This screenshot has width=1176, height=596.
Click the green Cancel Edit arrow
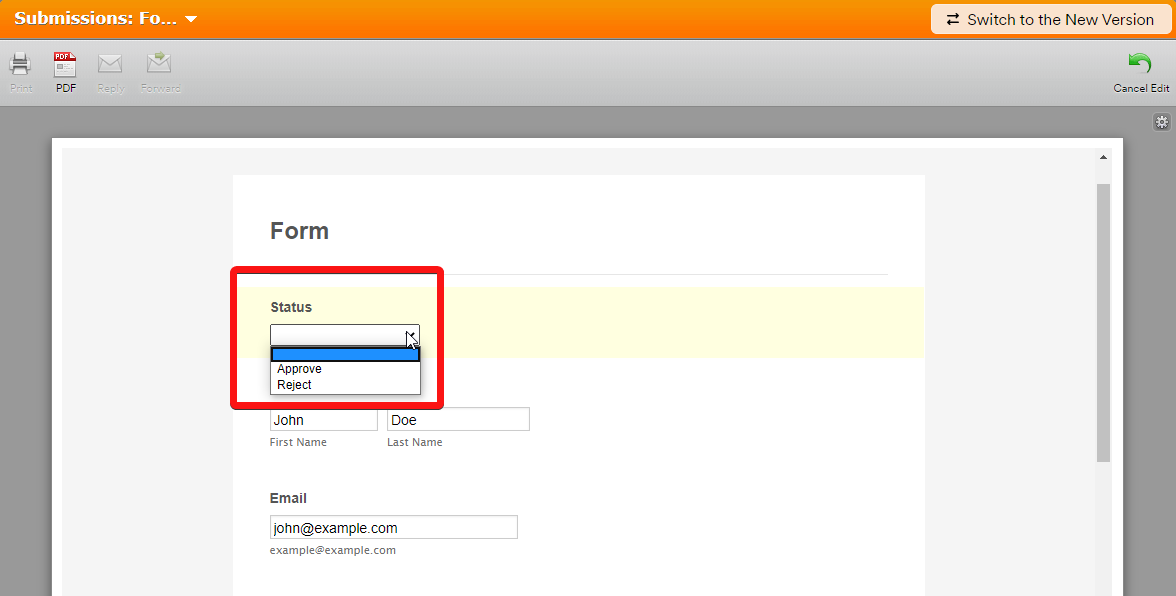tap(1140, 66)
